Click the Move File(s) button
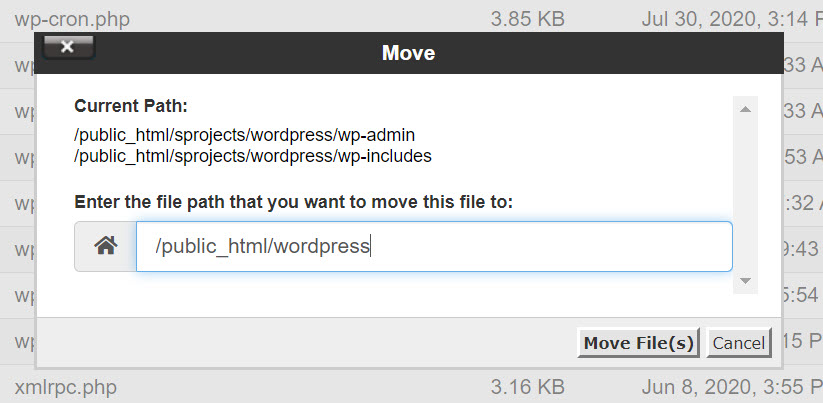Image resolution: width=823 pixels, height=403 pixels. click(x=638, y=343)
